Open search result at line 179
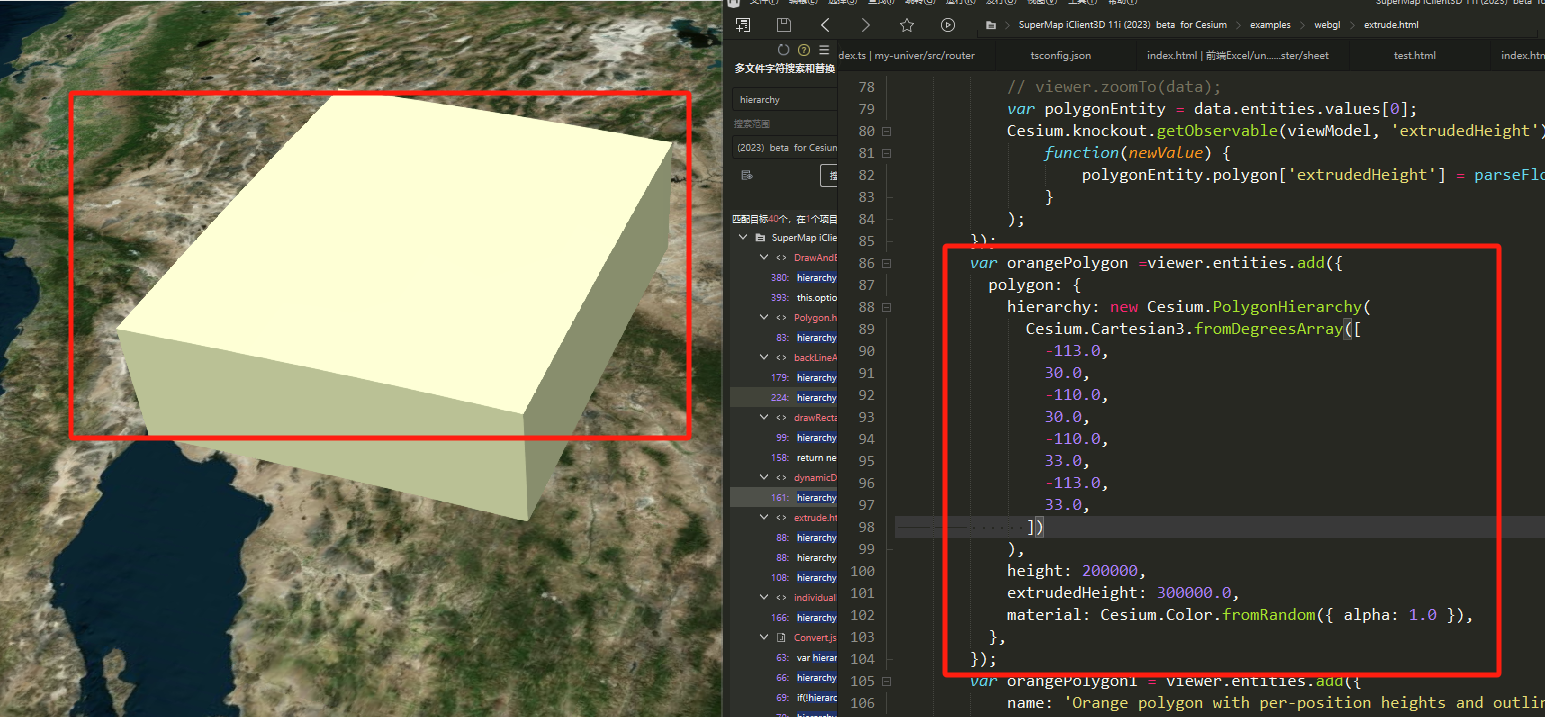This screenshot has height=717, width=1545. point(804,378)
